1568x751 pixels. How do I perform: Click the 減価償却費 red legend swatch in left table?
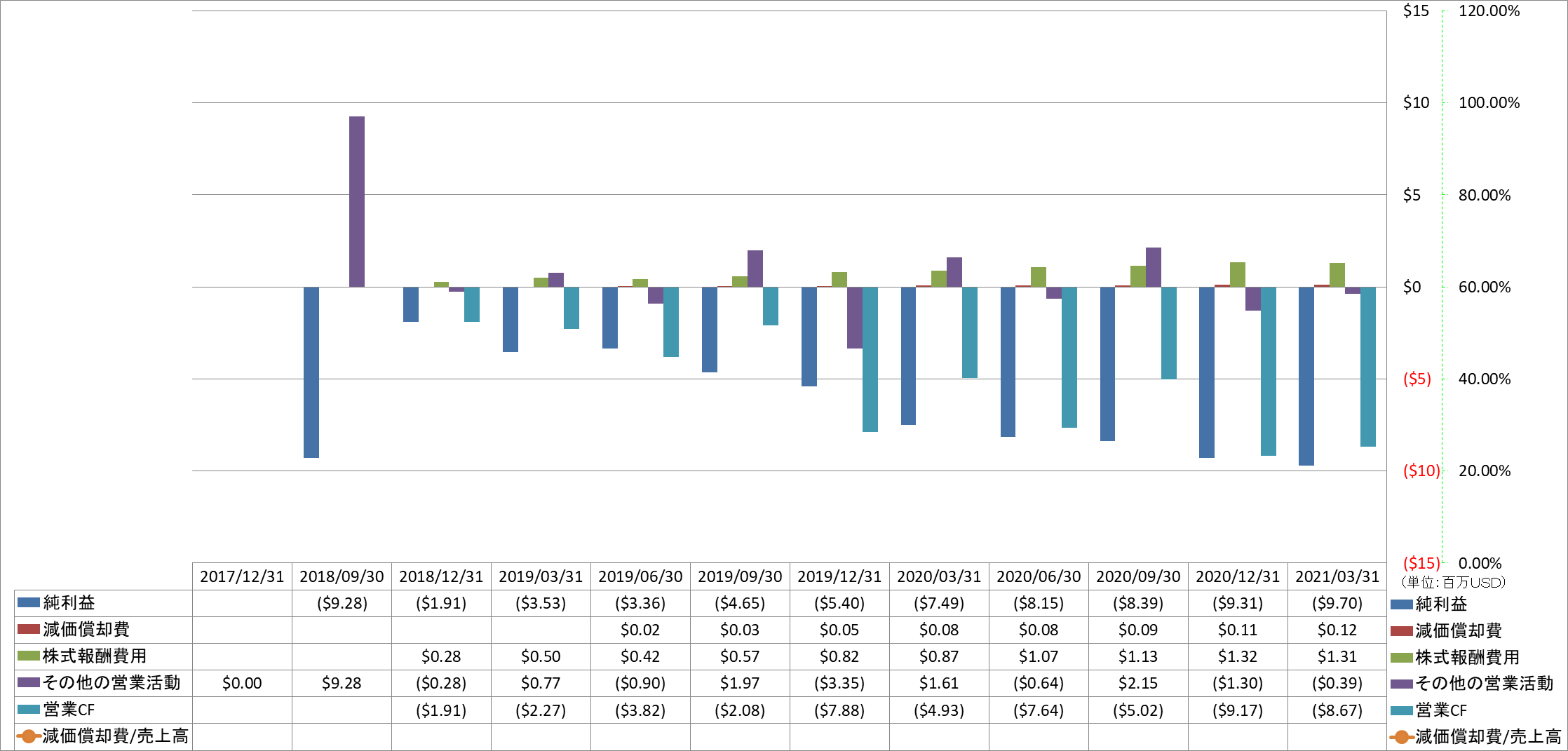coord(28,629)
